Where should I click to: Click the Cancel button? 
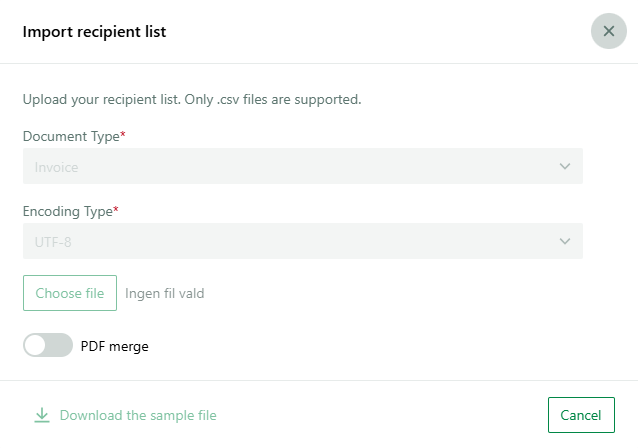[x=581, y=415]
